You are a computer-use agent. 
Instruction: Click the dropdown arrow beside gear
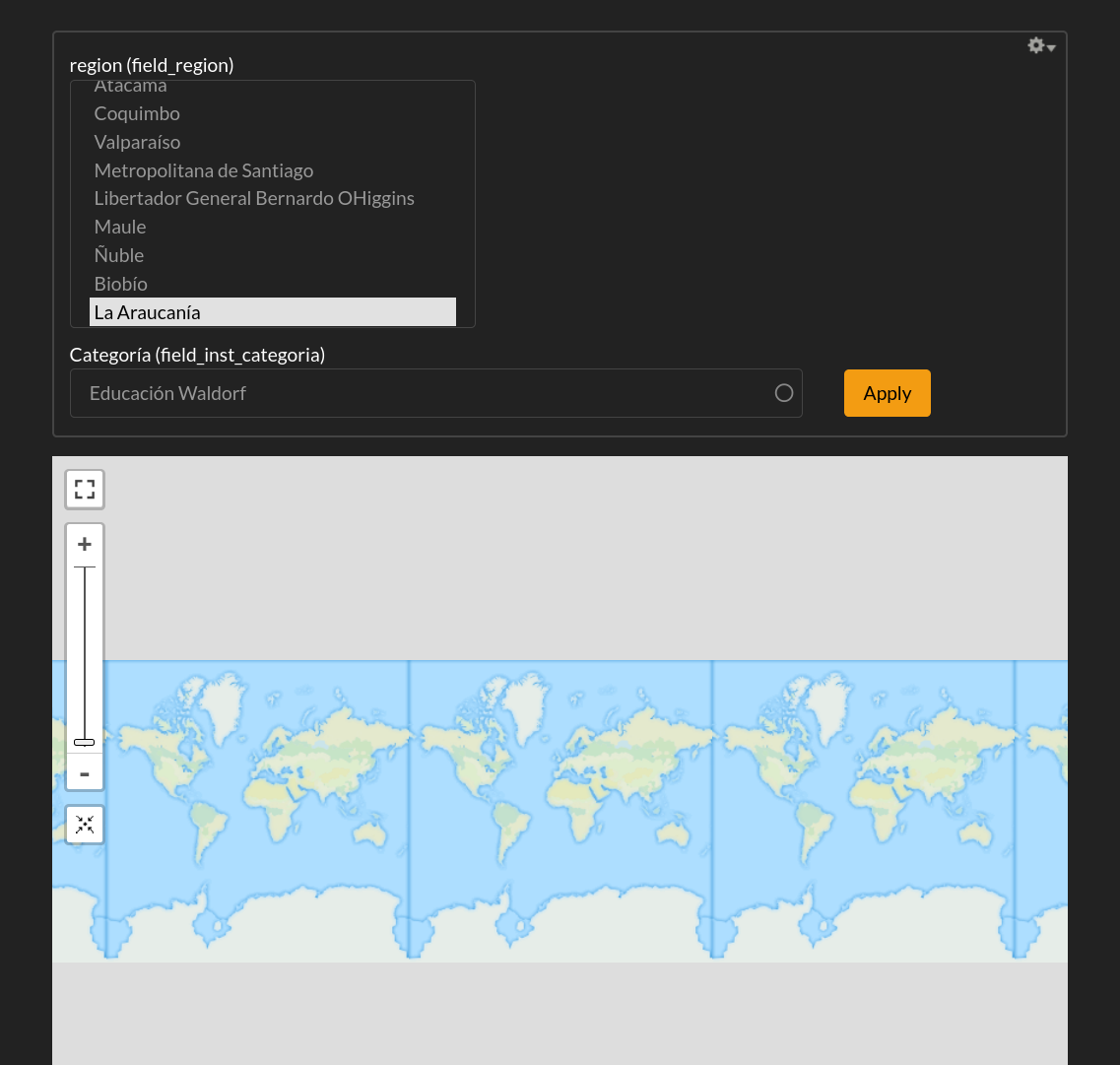[x=1052, y=48]
